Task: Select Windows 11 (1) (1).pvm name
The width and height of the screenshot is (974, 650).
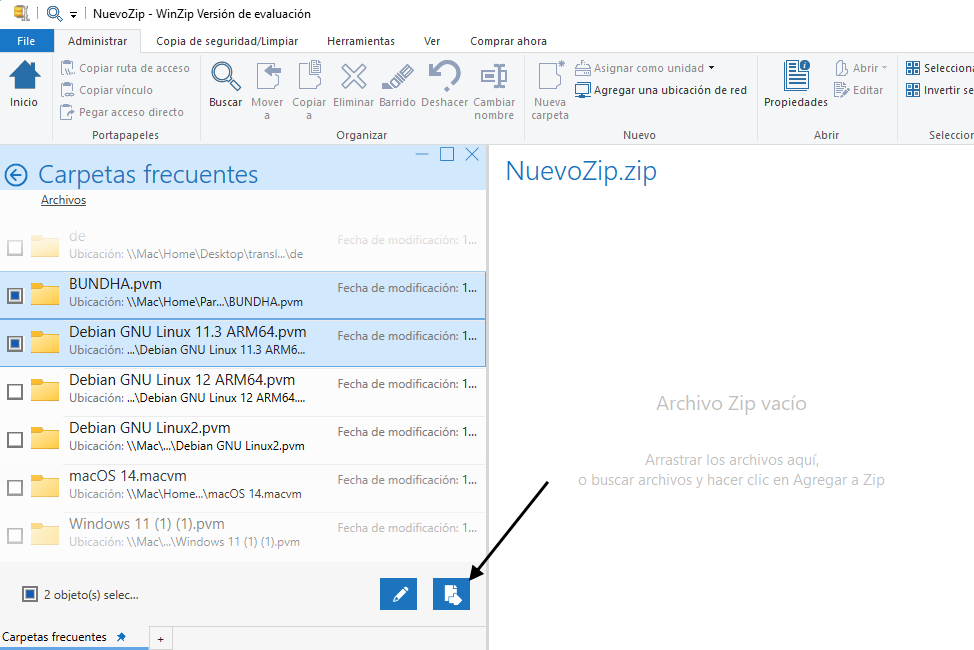Action: (x=147, y=524)
